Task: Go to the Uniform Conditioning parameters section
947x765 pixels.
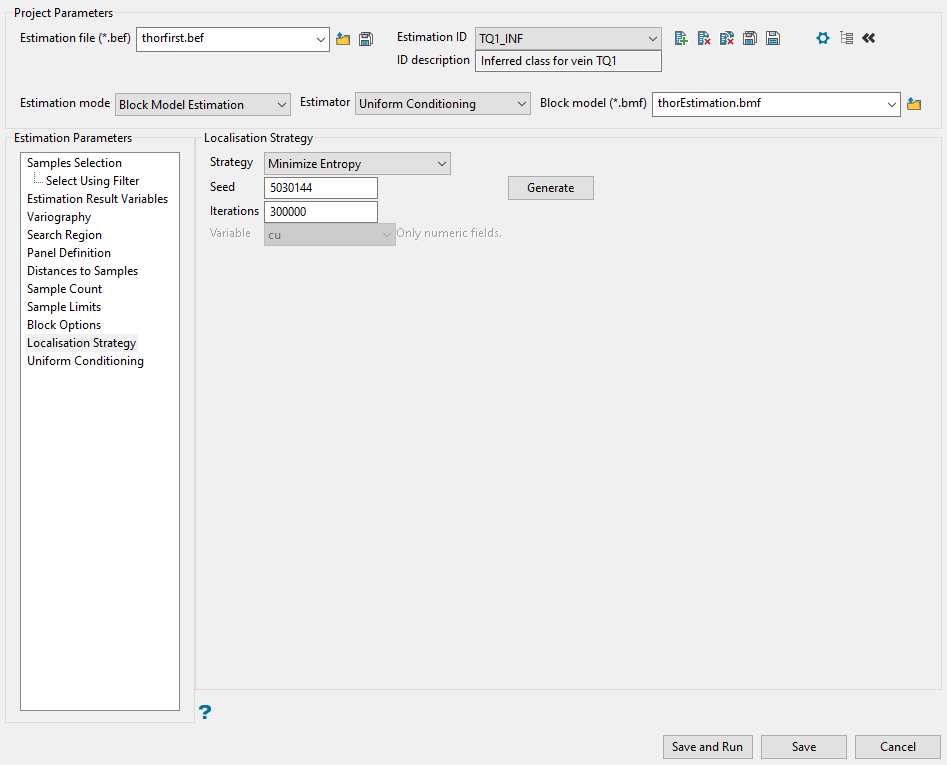Action: tap(85, 361)
